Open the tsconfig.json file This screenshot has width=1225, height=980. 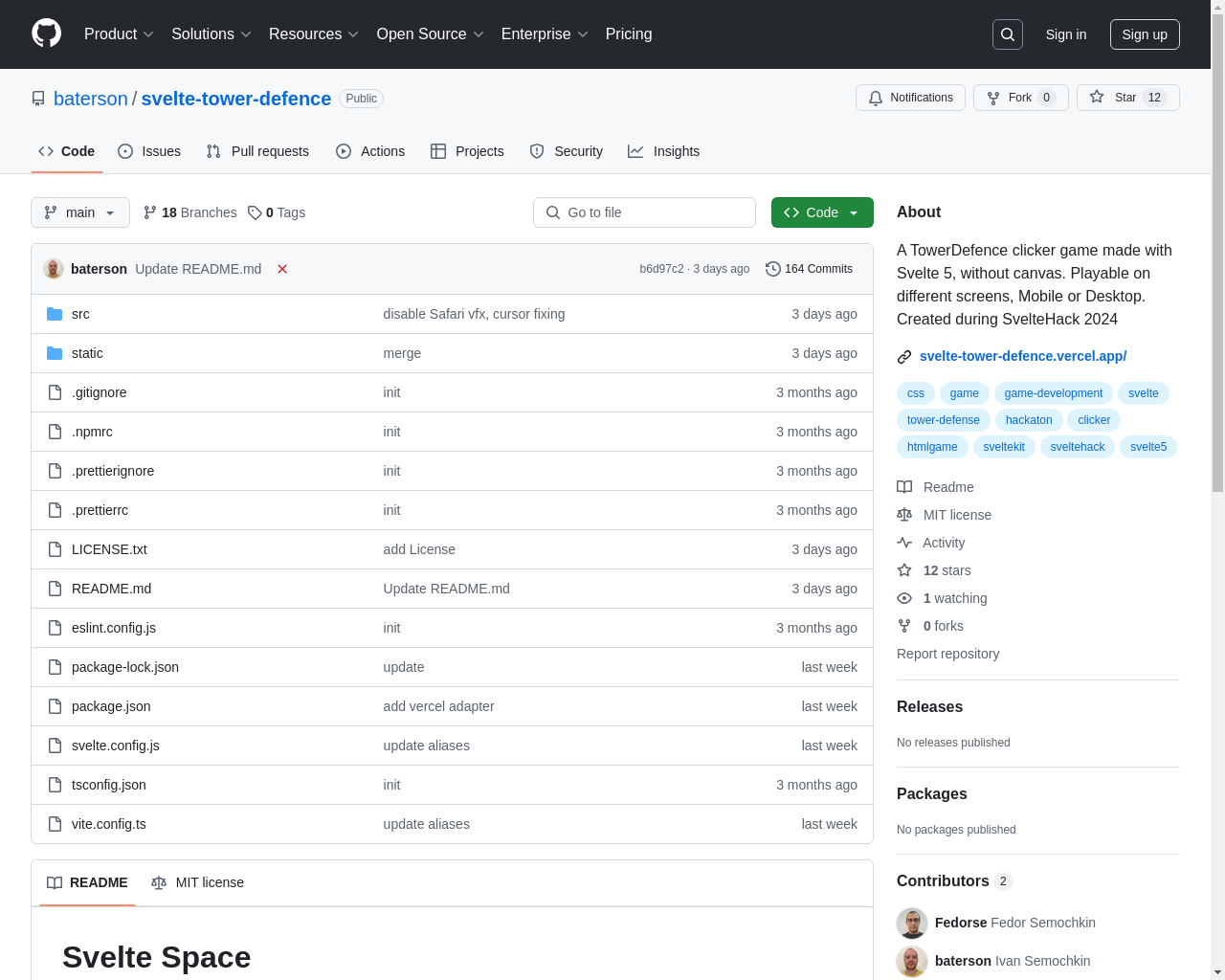[x=109, y=785]
